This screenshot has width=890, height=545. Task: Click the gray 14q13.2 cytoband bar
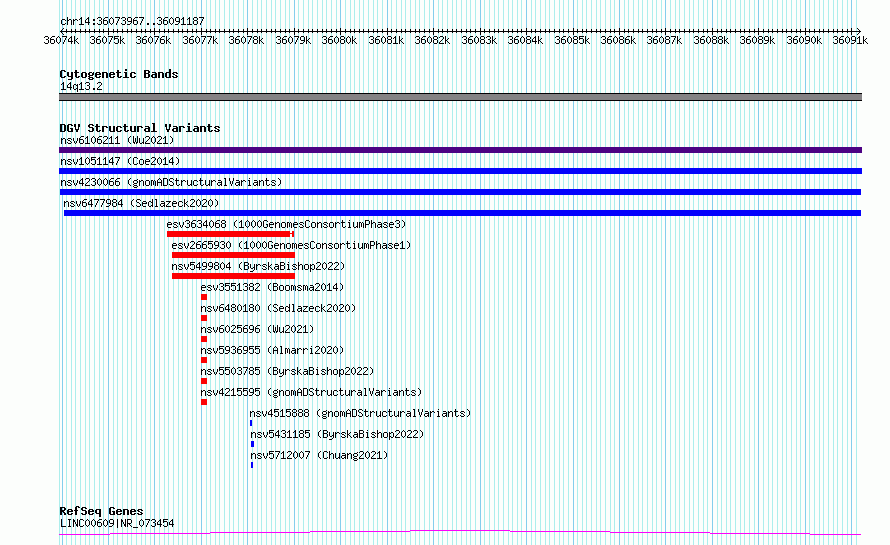[460, 97]
